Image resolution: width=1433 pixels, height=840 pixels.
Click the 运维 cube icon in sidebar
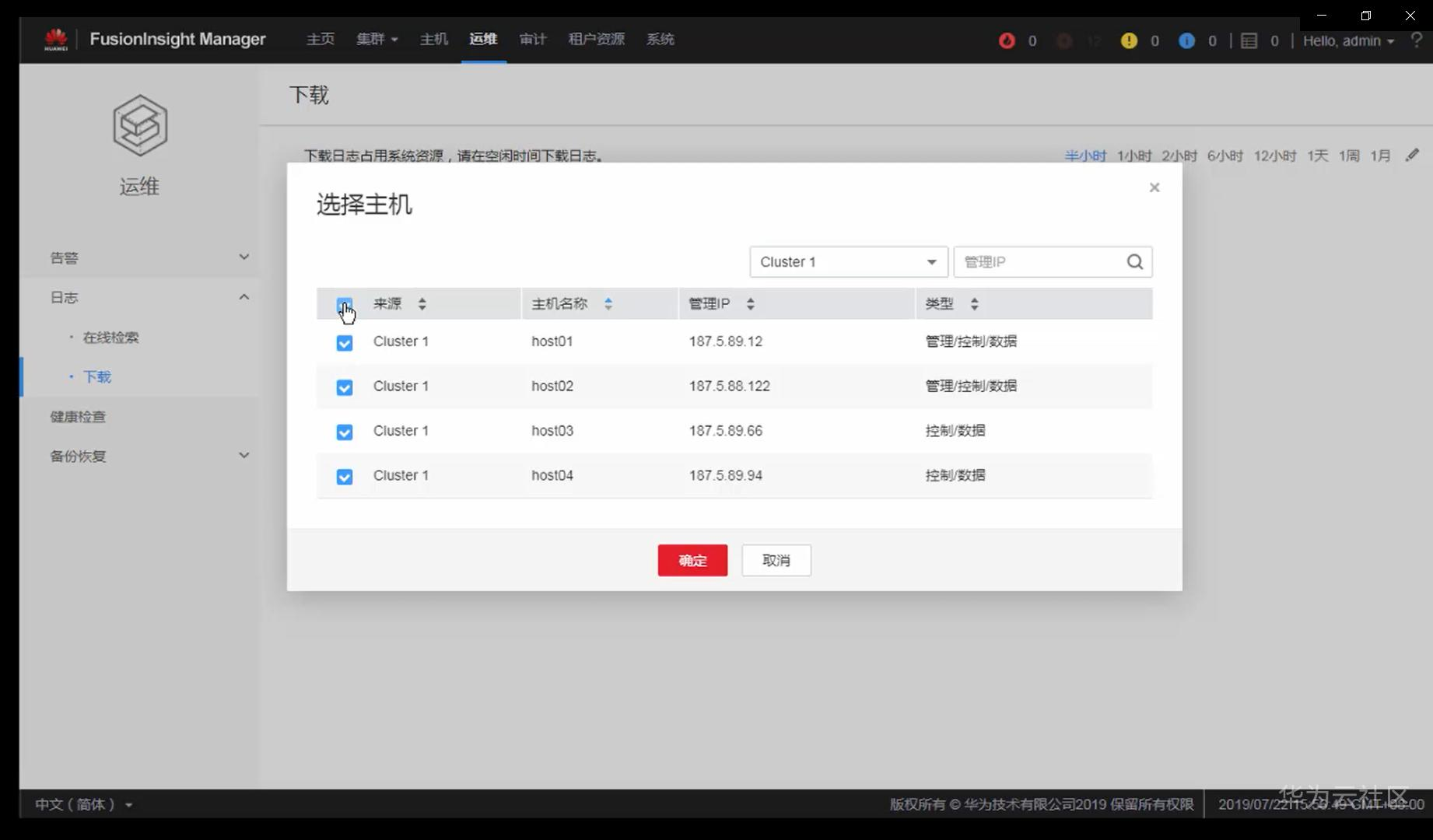pos(140,125)
